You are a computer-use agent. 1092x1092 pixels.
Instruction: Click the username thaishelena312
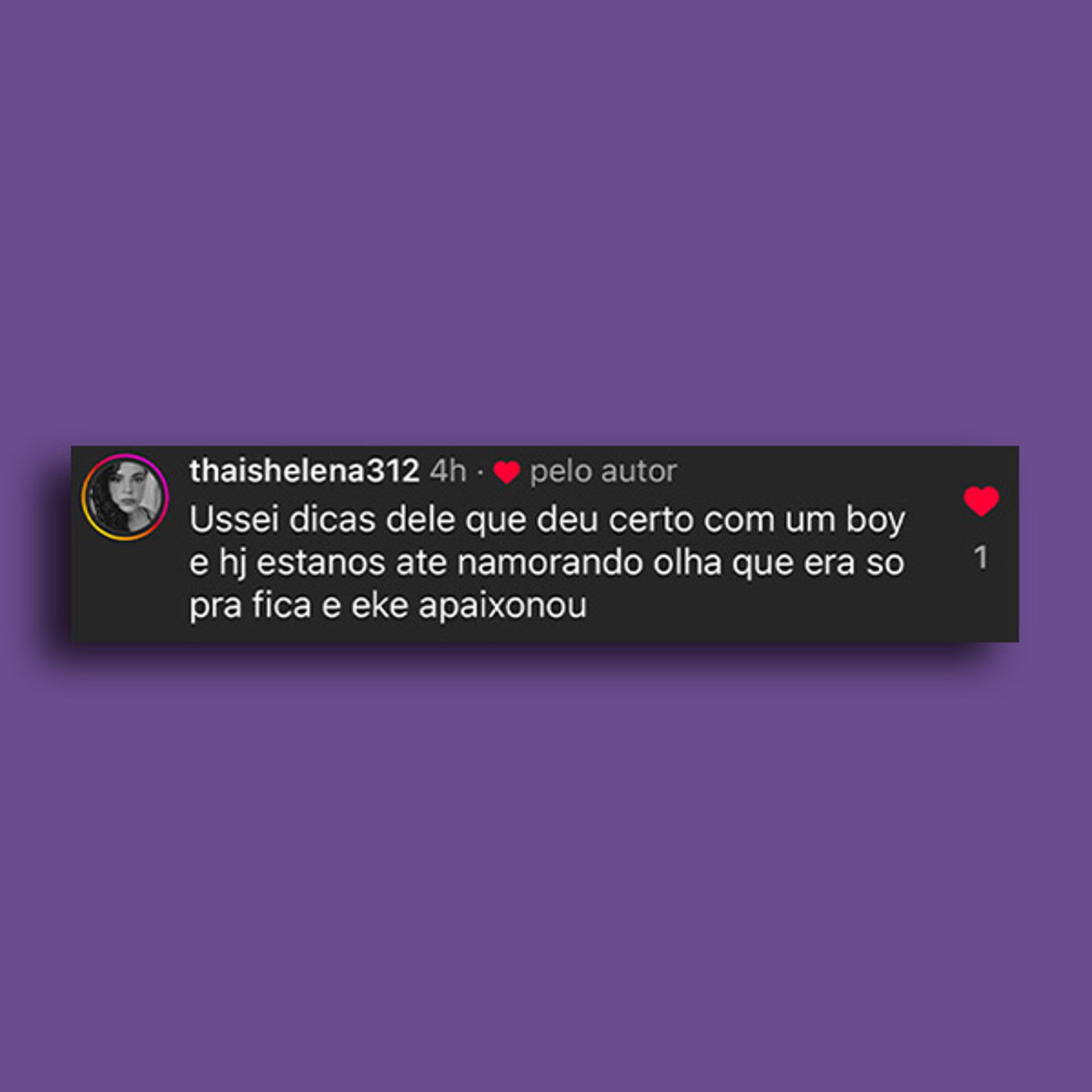(304, 471)
